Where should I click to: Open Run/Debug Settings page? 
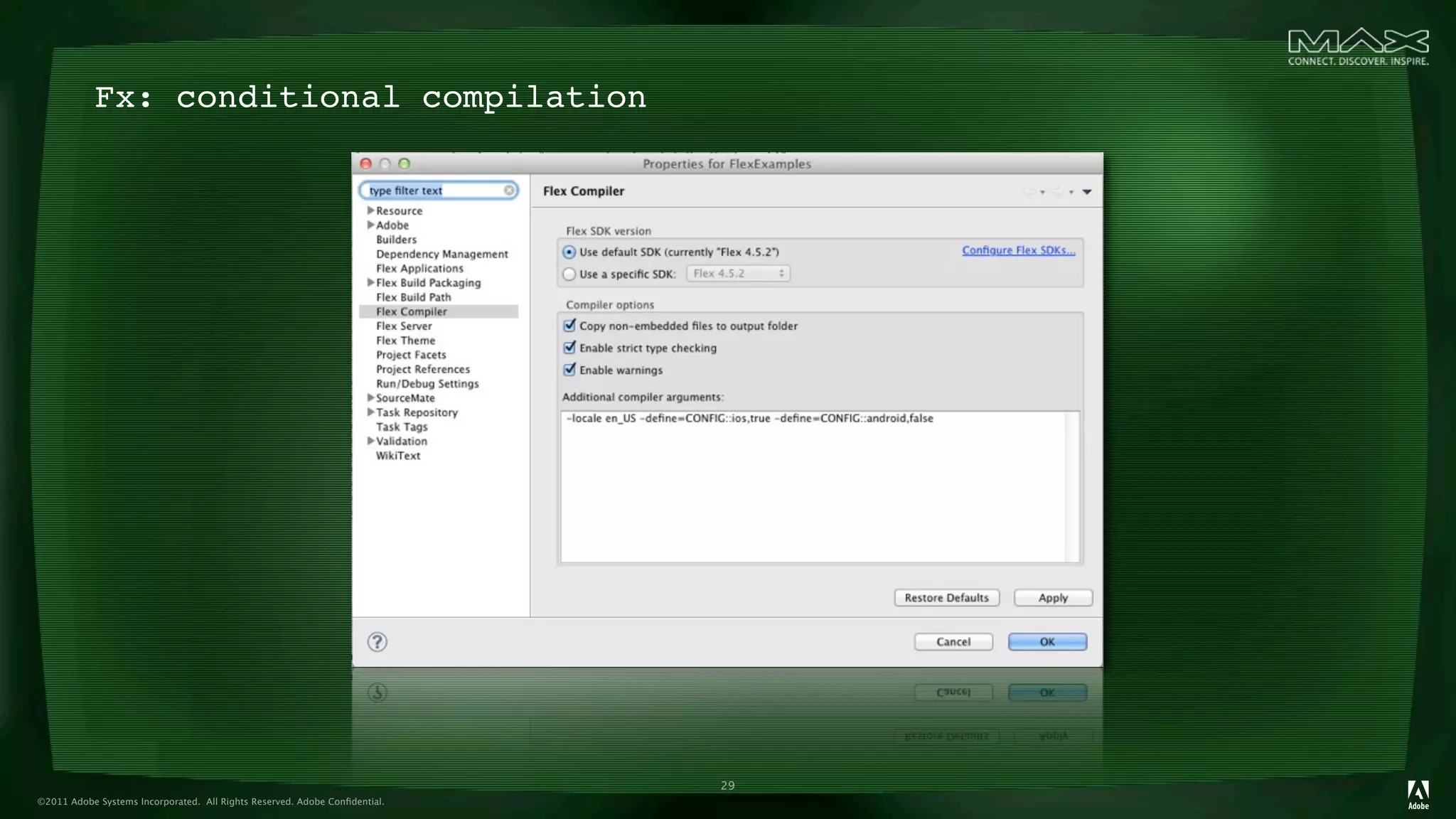tap(427, 383)
